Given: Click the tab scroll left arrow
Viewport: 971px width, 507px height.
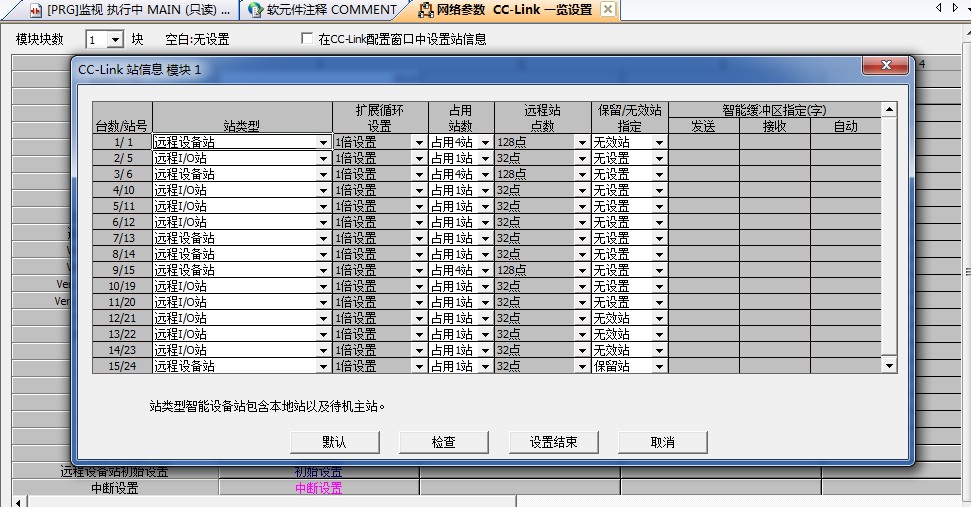Looking at the screenshot, I should click(939, 9).
